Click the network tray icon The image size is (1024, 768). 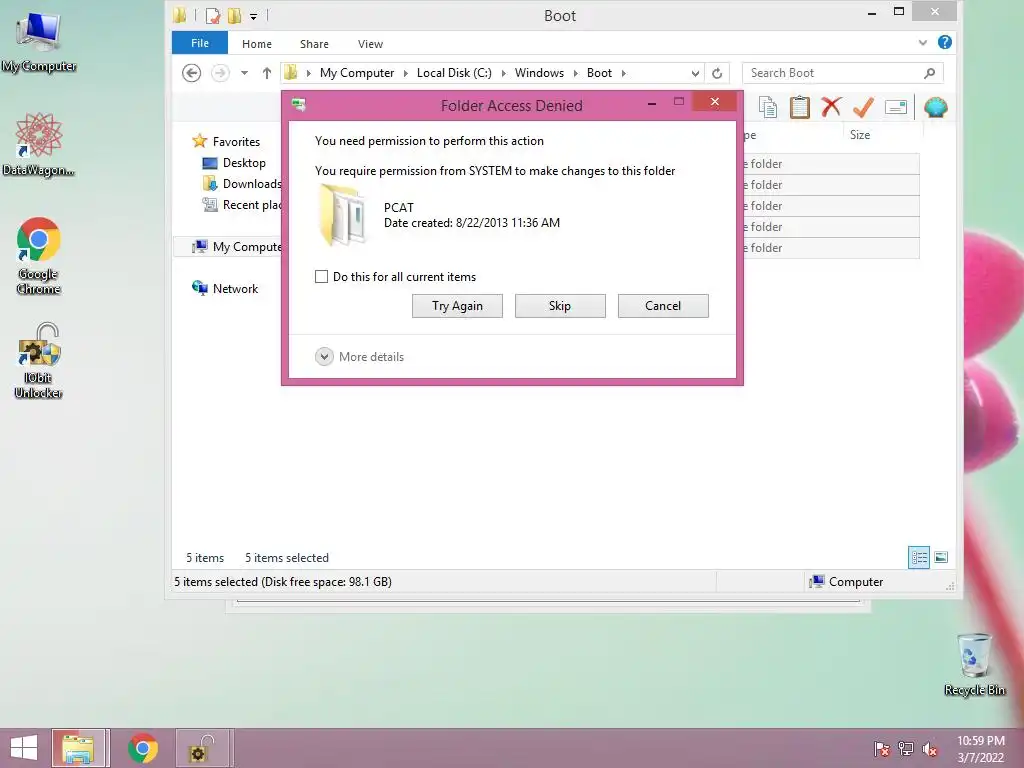(906, 748)
